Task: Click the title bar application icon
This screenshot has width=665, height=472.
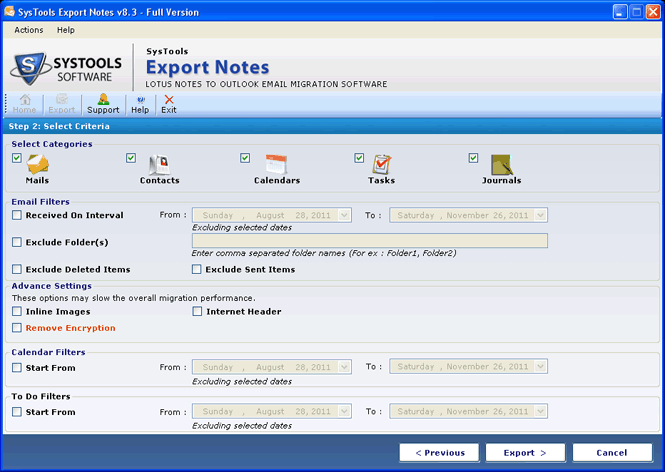Action: tap(9, 11)
